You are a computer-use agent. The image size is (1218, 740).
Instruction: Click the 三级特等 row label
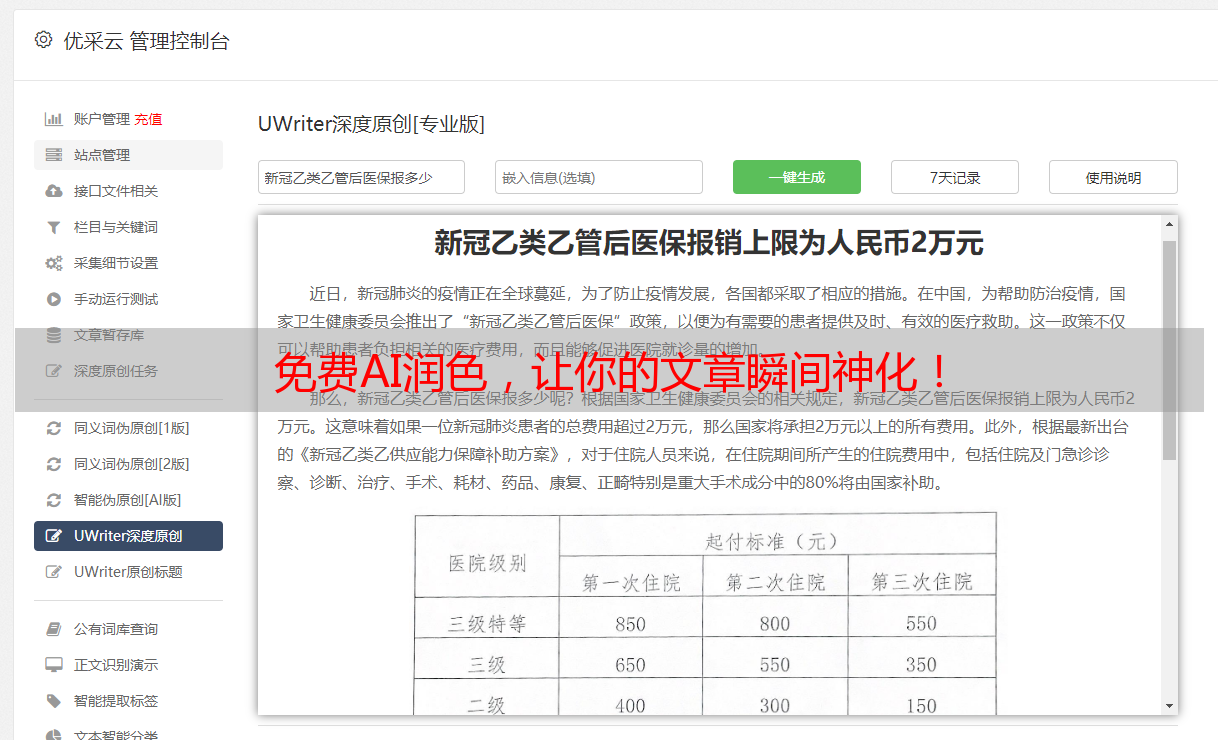[487, 624]
